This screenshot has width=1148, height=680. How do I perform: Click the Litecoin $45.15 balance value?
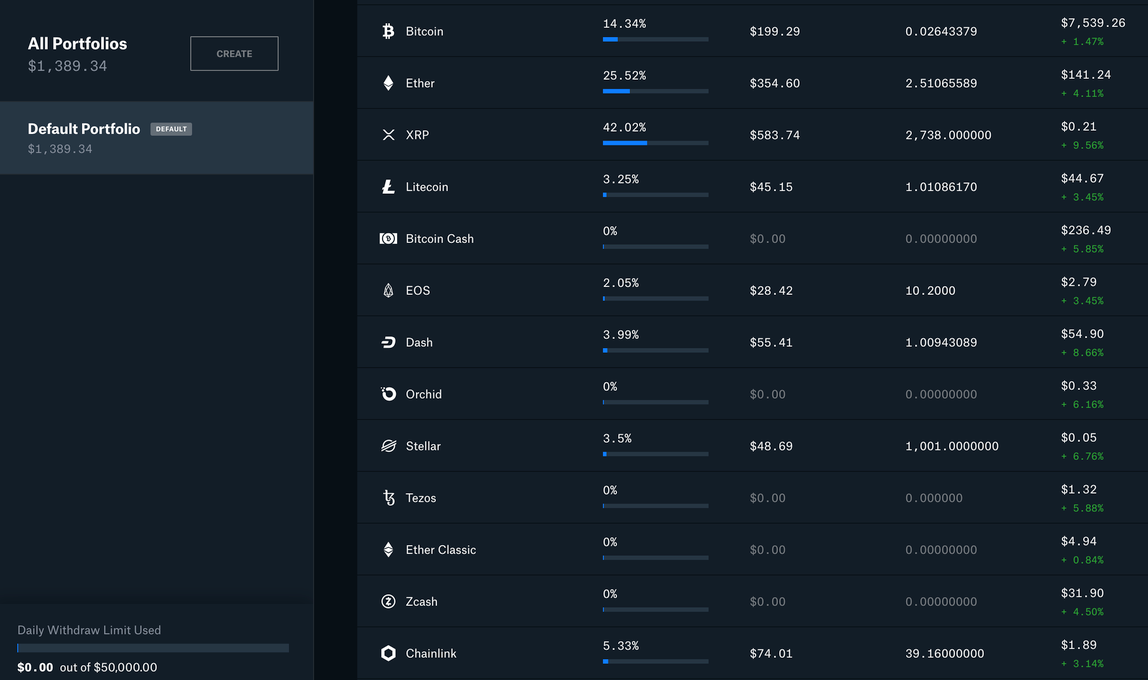click(771, 187)
